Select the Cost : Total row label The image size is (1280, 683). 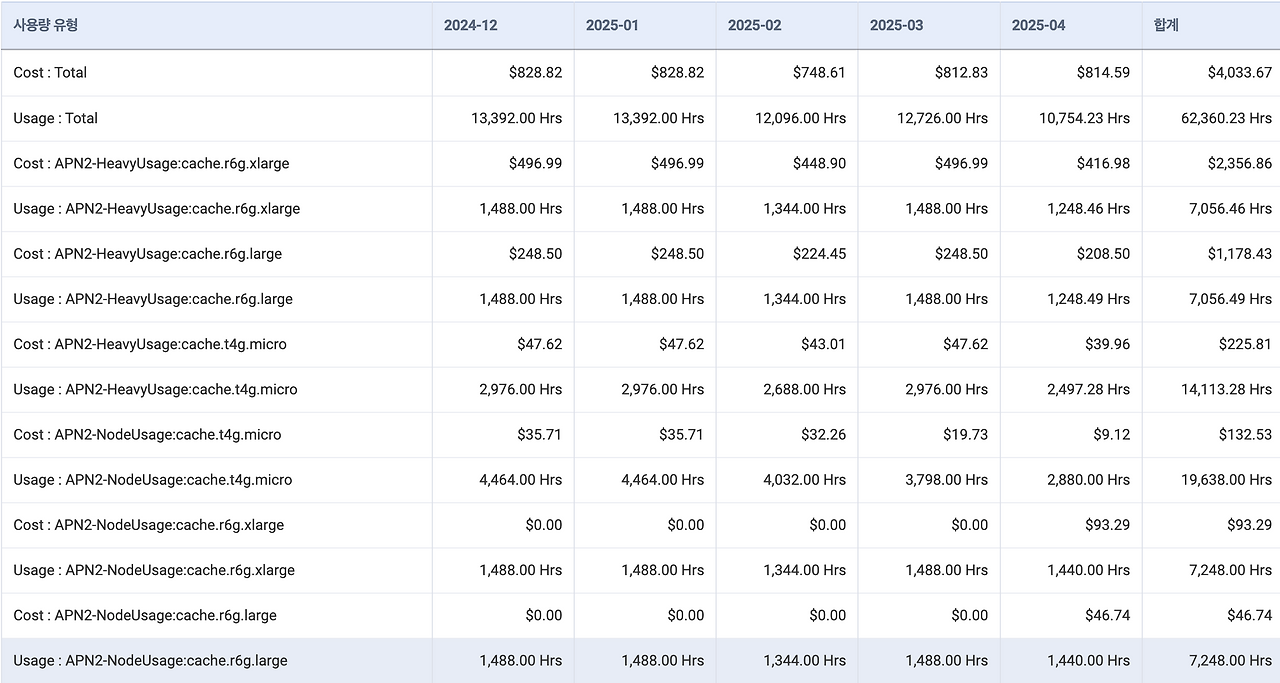click(x=50, y=73)
